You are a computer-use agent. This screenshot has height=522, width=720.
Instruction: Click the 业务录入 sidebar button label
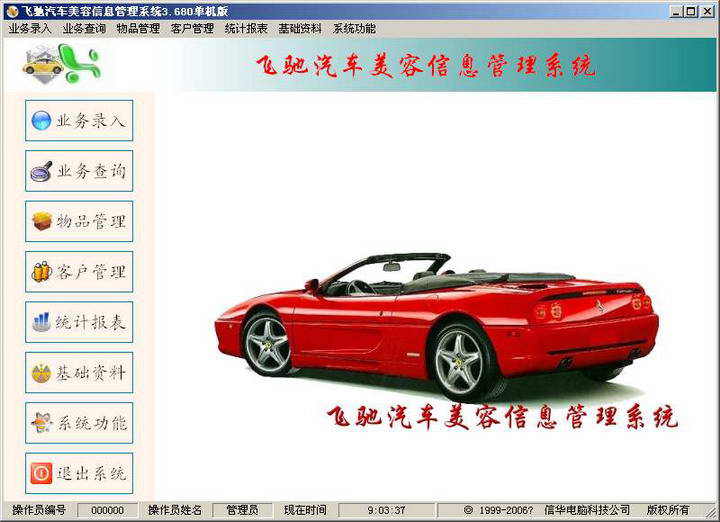[90, 121]
